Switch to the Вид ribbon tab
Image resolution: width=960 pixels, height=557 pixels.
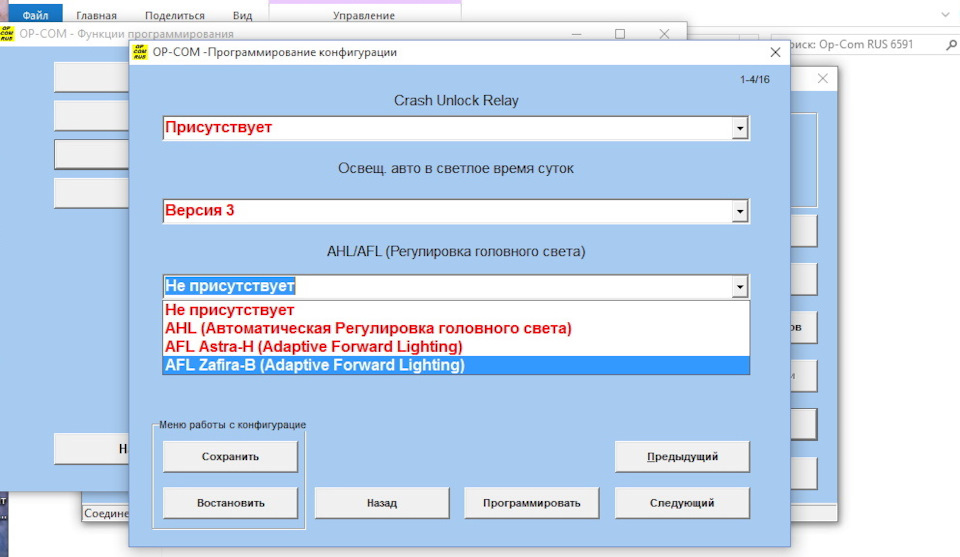[x=242, y=15]
